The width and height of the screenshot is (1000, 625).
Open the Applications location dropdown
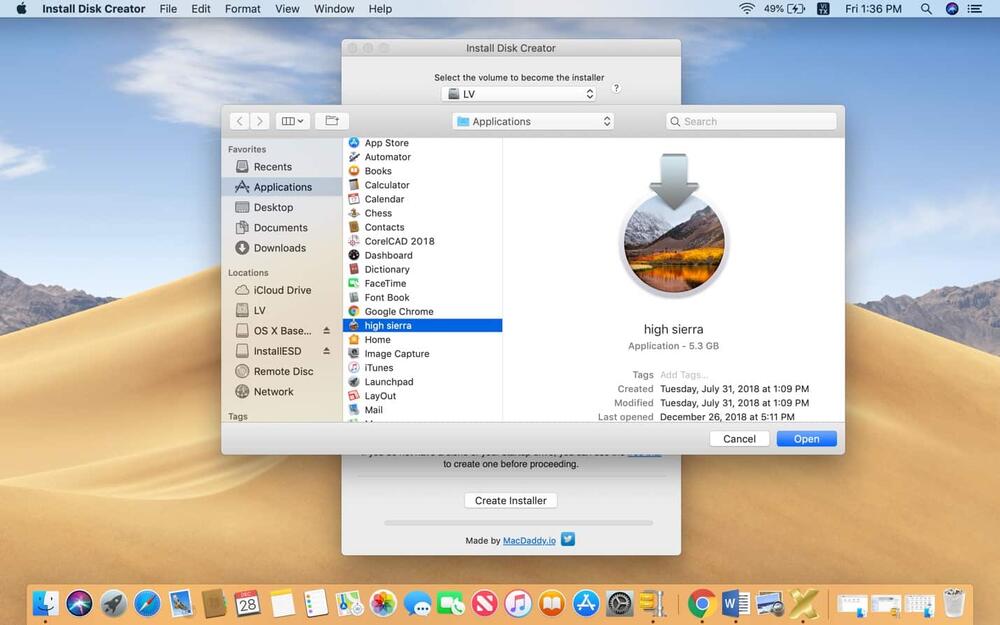532,120
